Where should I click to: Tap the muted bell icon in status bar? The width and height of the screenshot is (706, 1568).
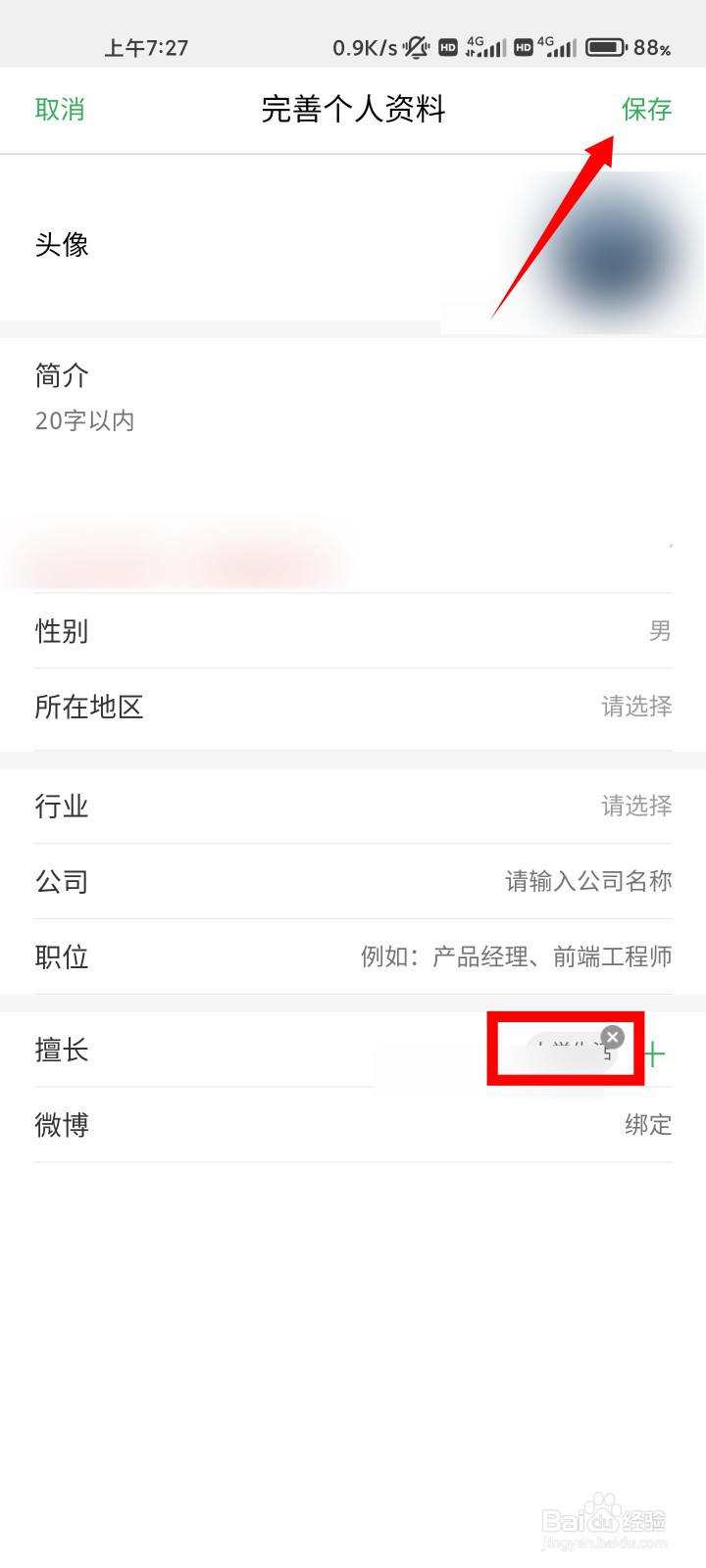(x=417, y=47)
